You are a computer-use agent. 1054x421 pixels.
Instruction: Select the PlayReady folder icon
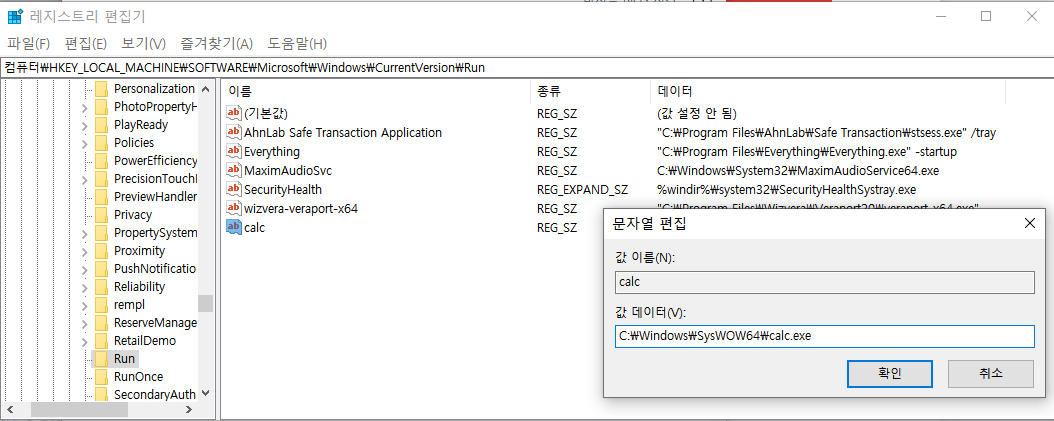click(102, 125)
